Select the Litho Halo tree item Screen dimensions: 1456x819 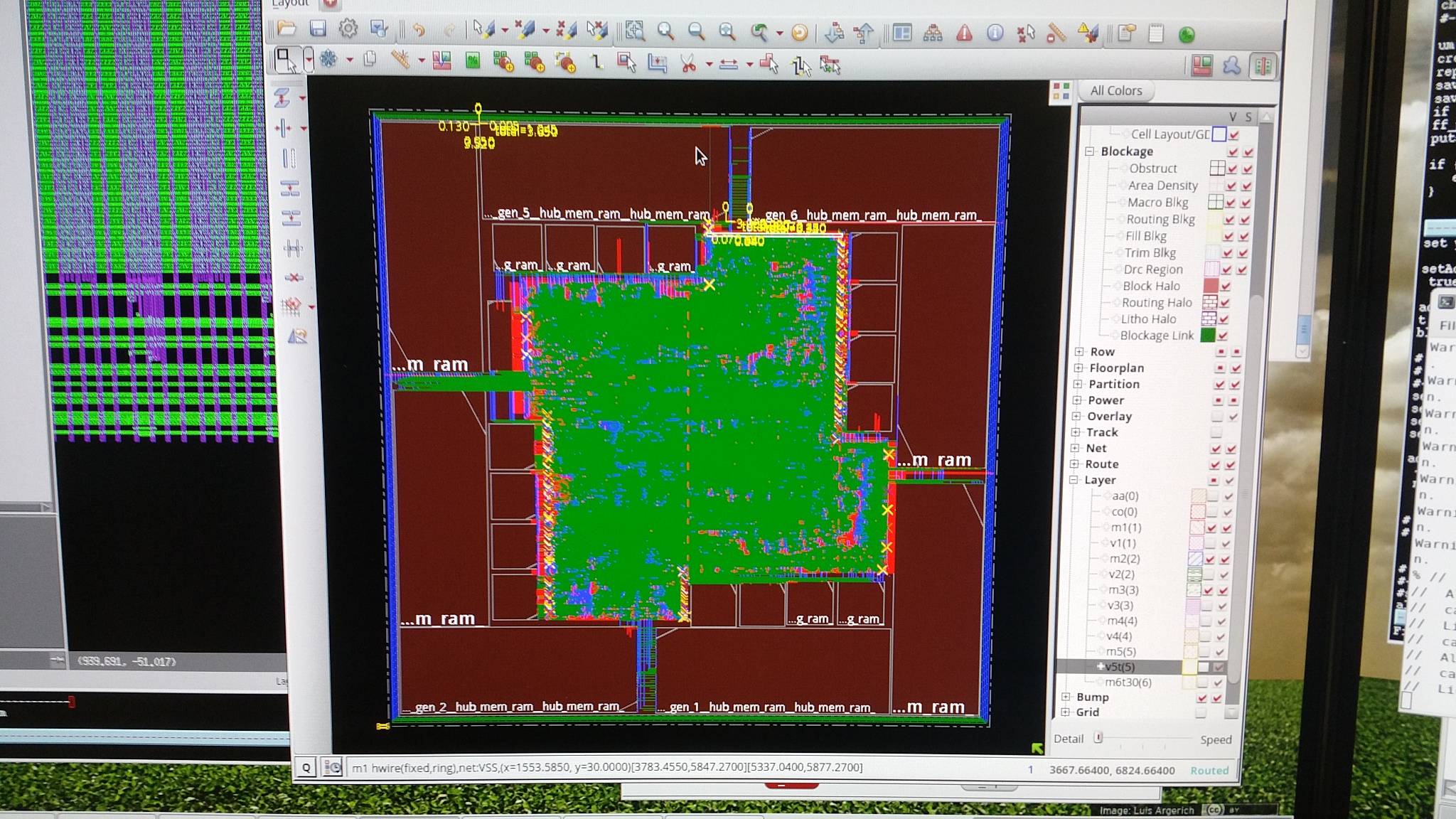click(1148, 319)
